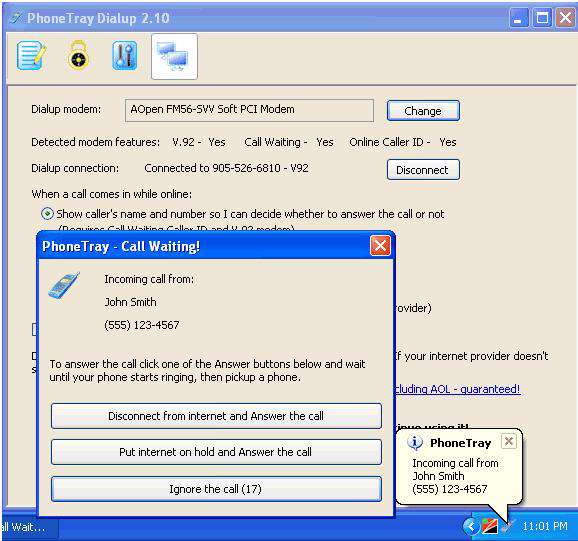
Task: Close the Call Waiting dialog
Action: click(380, 246)
